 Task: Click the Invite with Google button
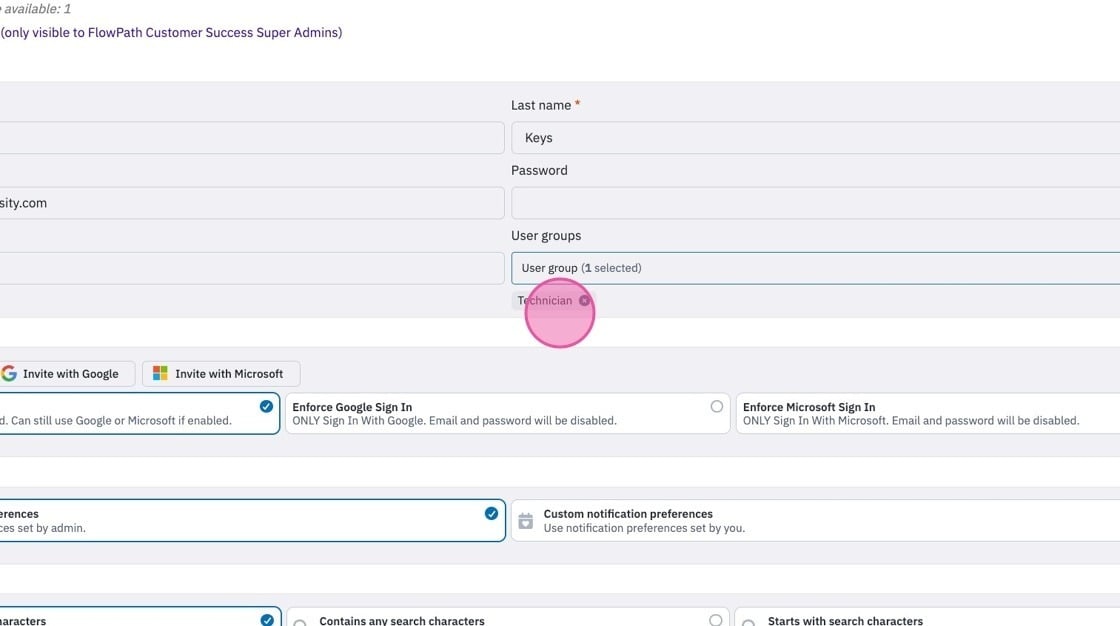pyautogui.click(x=67, y=374)
